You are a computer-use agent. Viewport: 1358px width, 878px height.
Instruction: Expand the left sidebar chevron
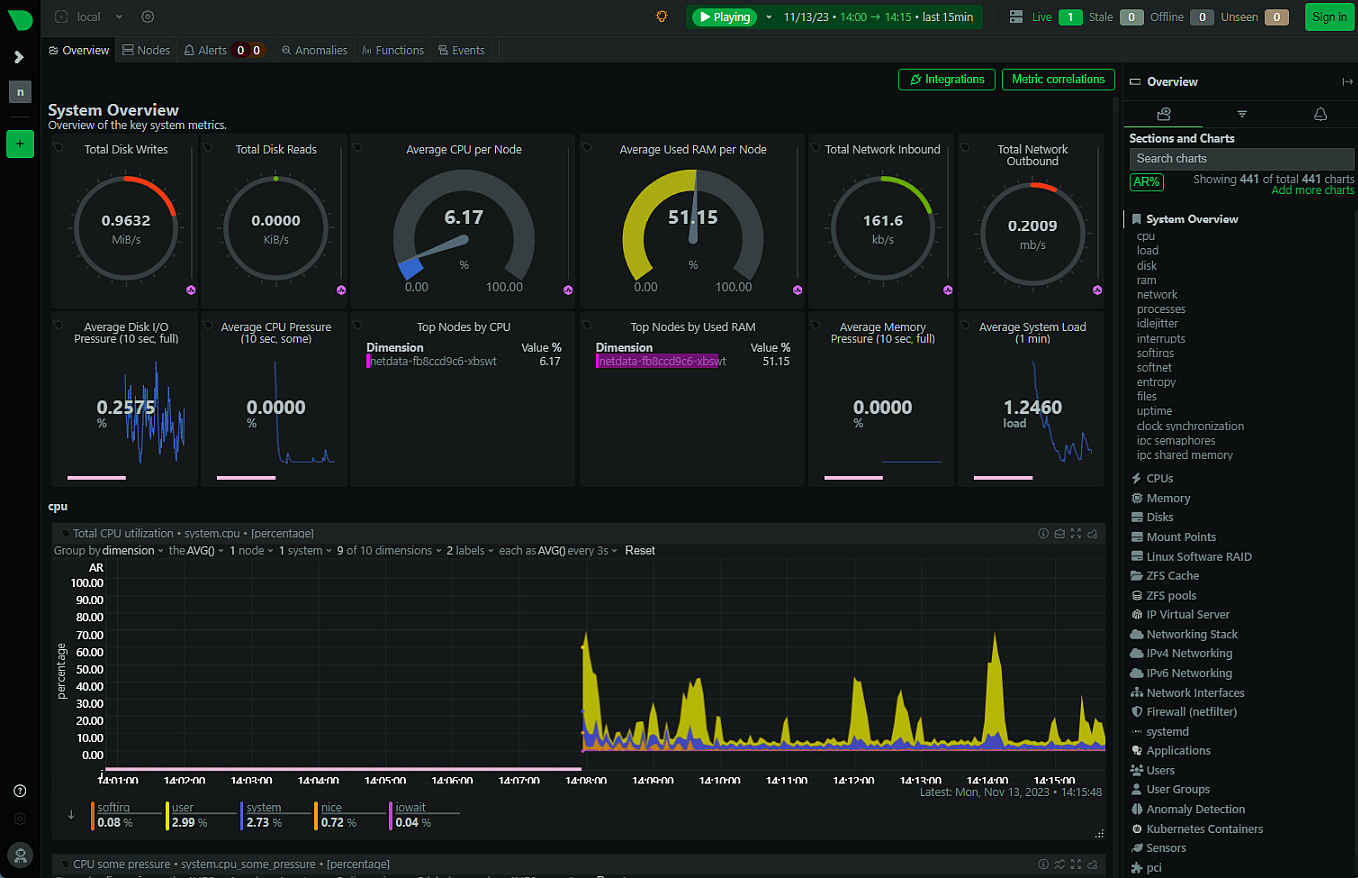coord(19,57)
